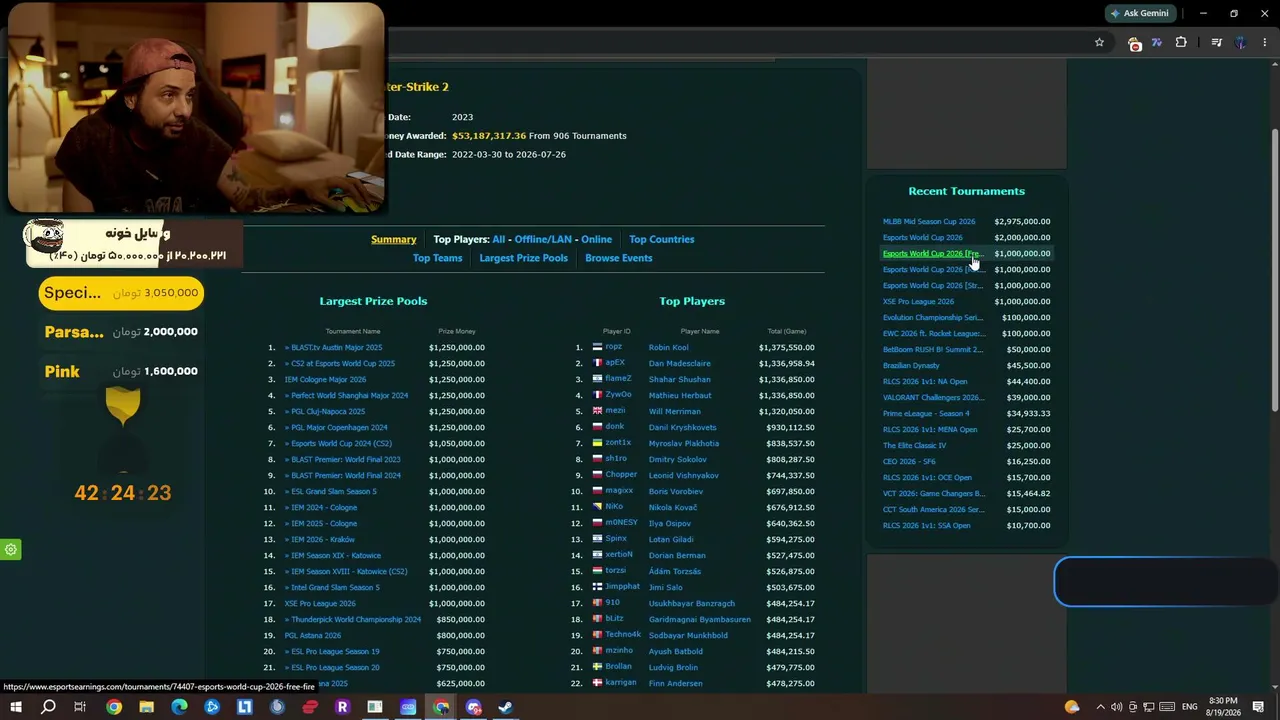This screenshot has width=1280, height=720.
Task: Open the Chrome profile avatar
Action: tap(1241, 42)
